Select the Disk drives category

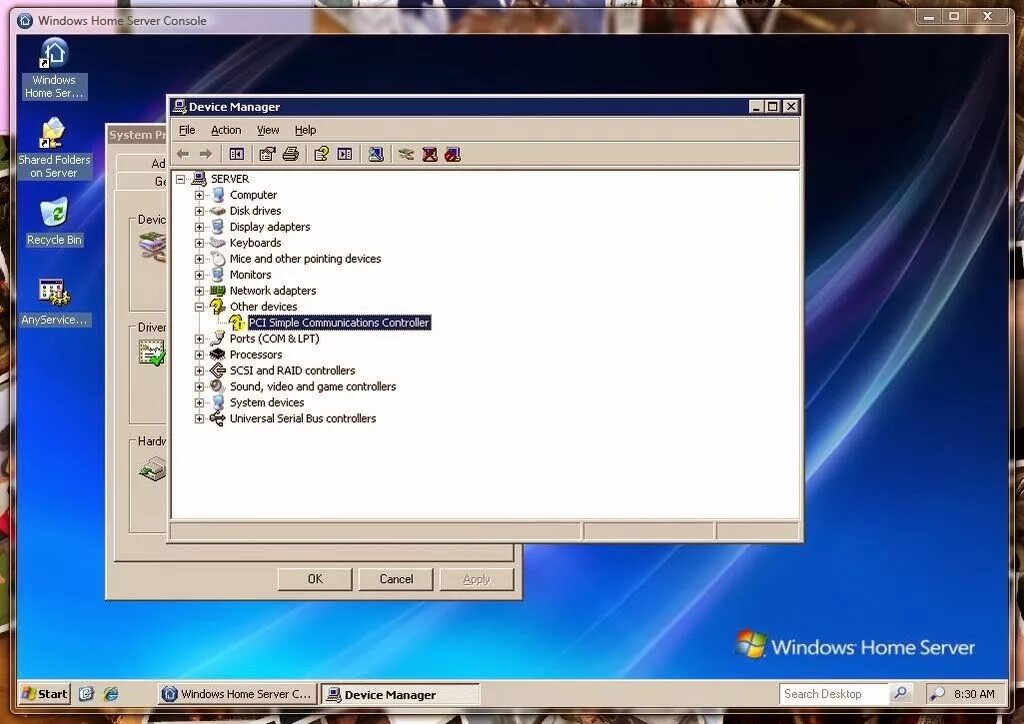[255, 211]
